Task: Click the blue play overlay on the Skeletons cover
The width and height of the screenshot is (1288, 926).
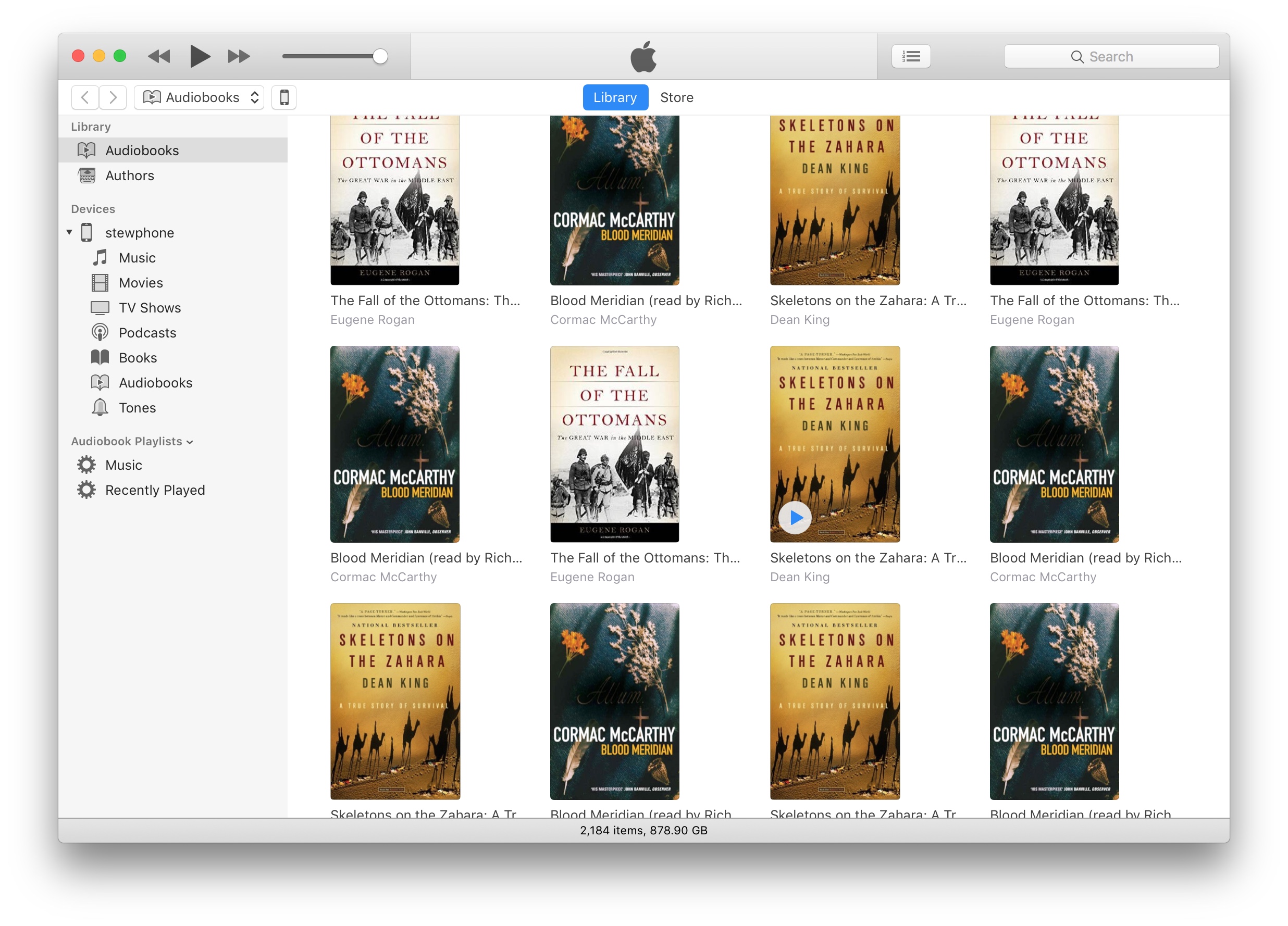Action: pyautogui.click(x=795, y=518)
